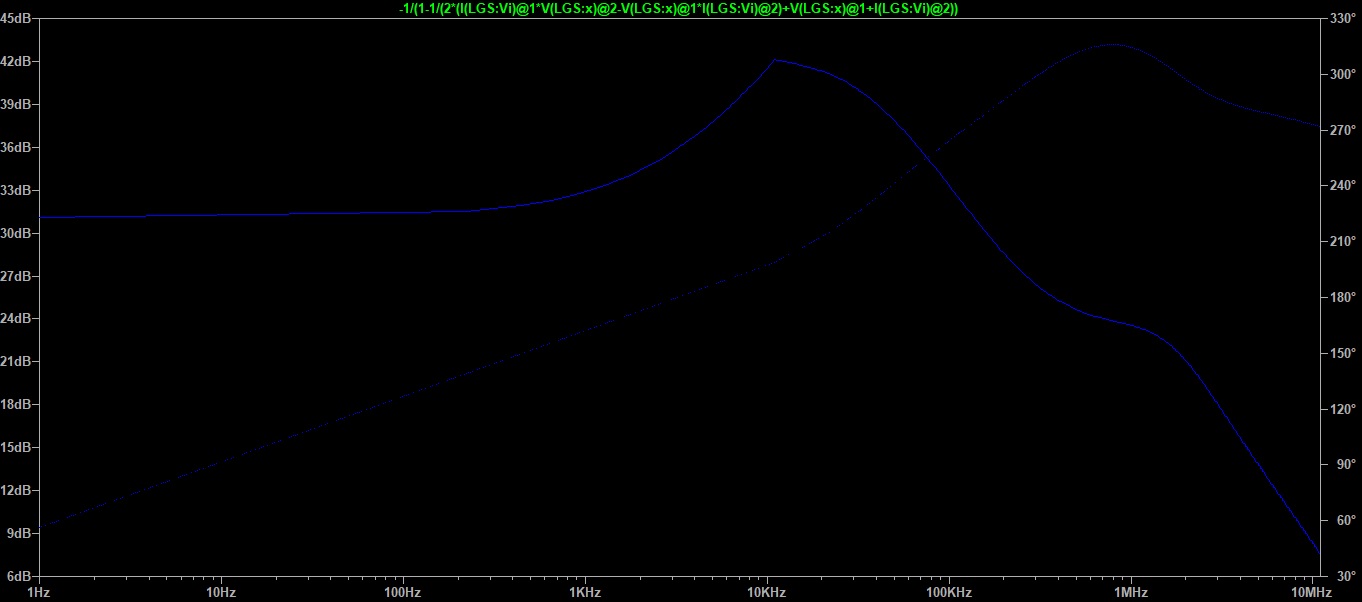Click the 1Hz frequency axis label
The image size is (1362, 602).
click(x=38, y=593)
